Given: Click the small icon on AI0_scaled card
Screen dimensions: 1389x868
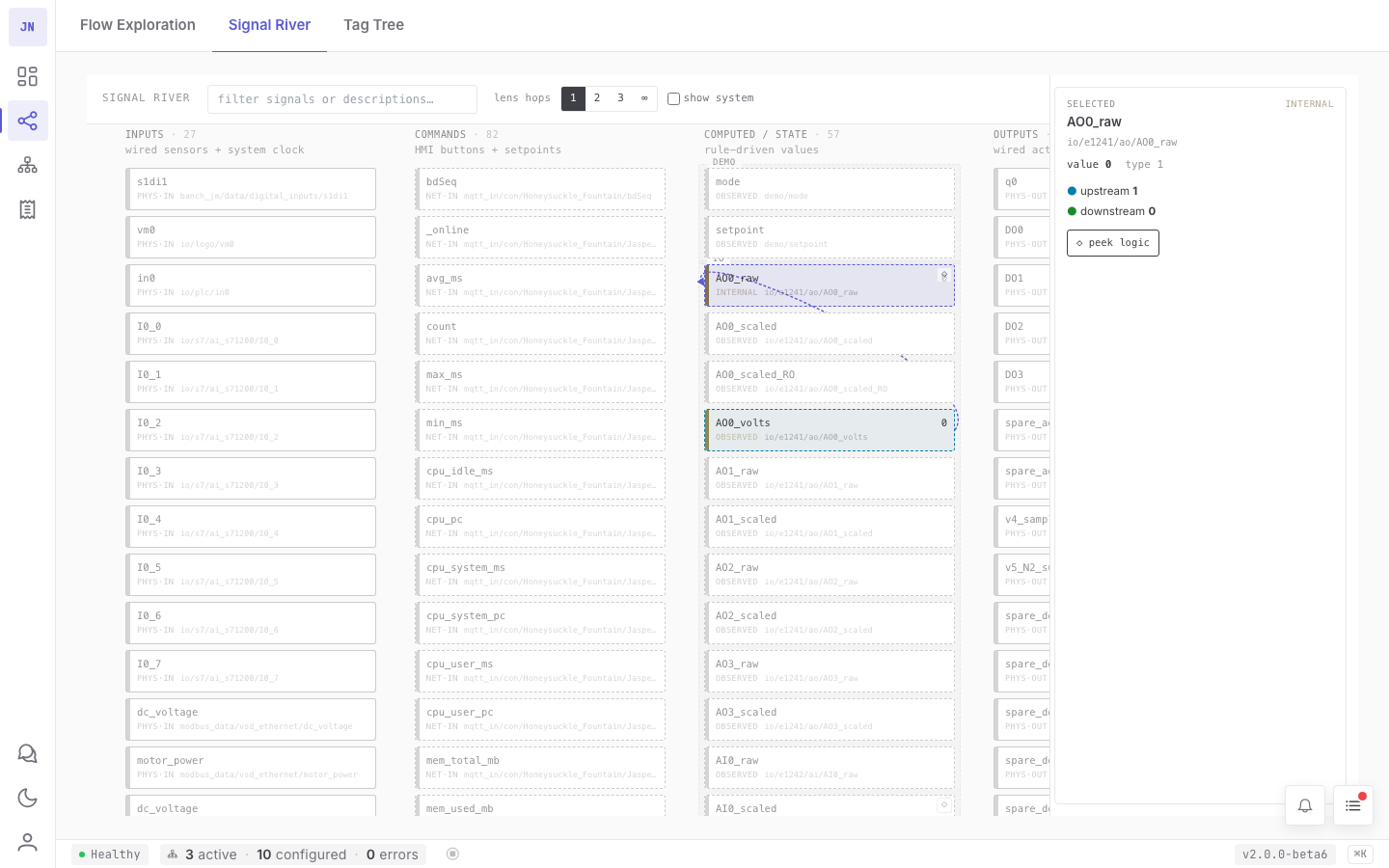Looking at the screenshot, I should [944, 804].
